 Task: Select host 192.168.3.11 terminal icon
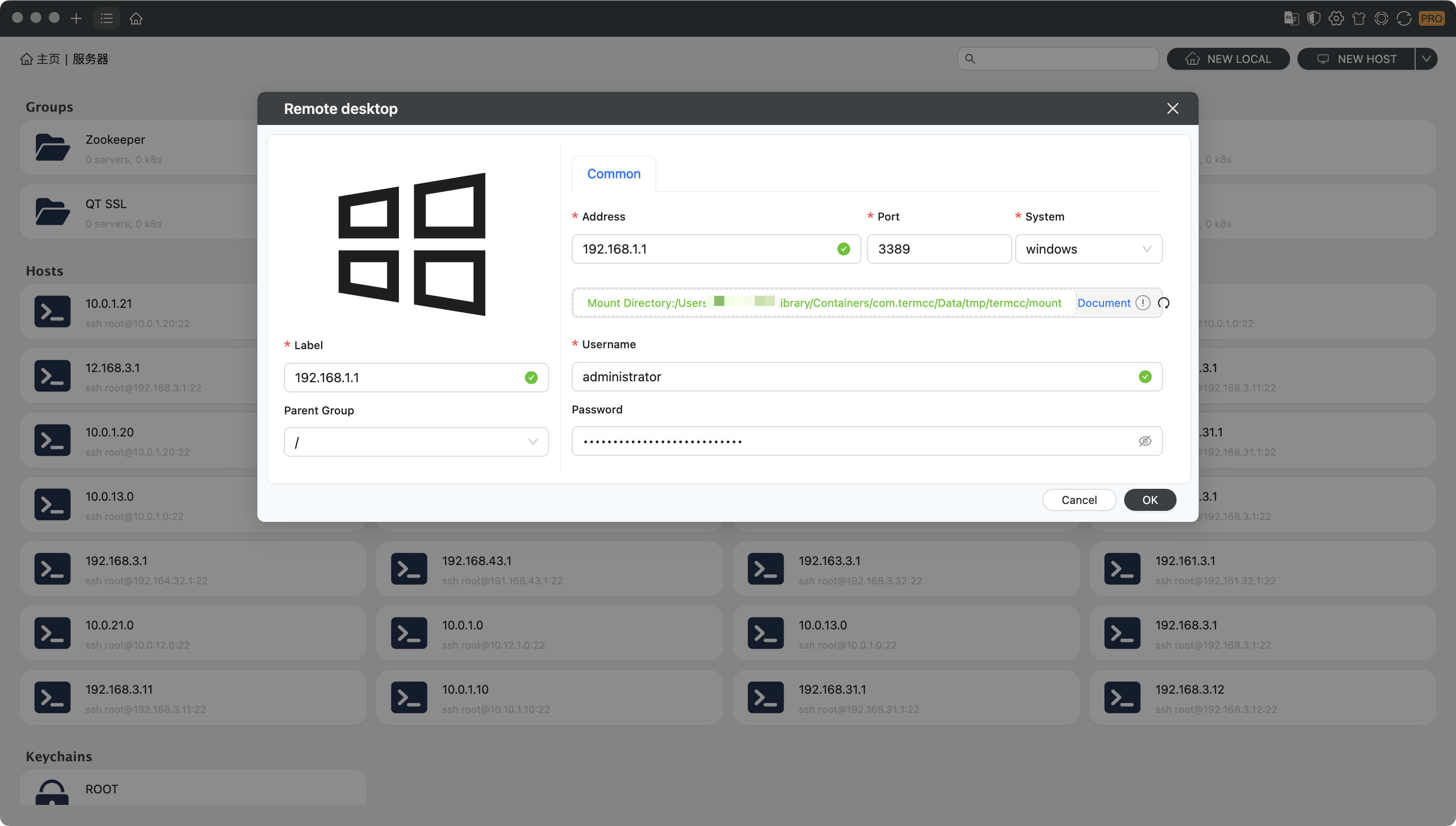pyautogui.click(x=52, y=697)
